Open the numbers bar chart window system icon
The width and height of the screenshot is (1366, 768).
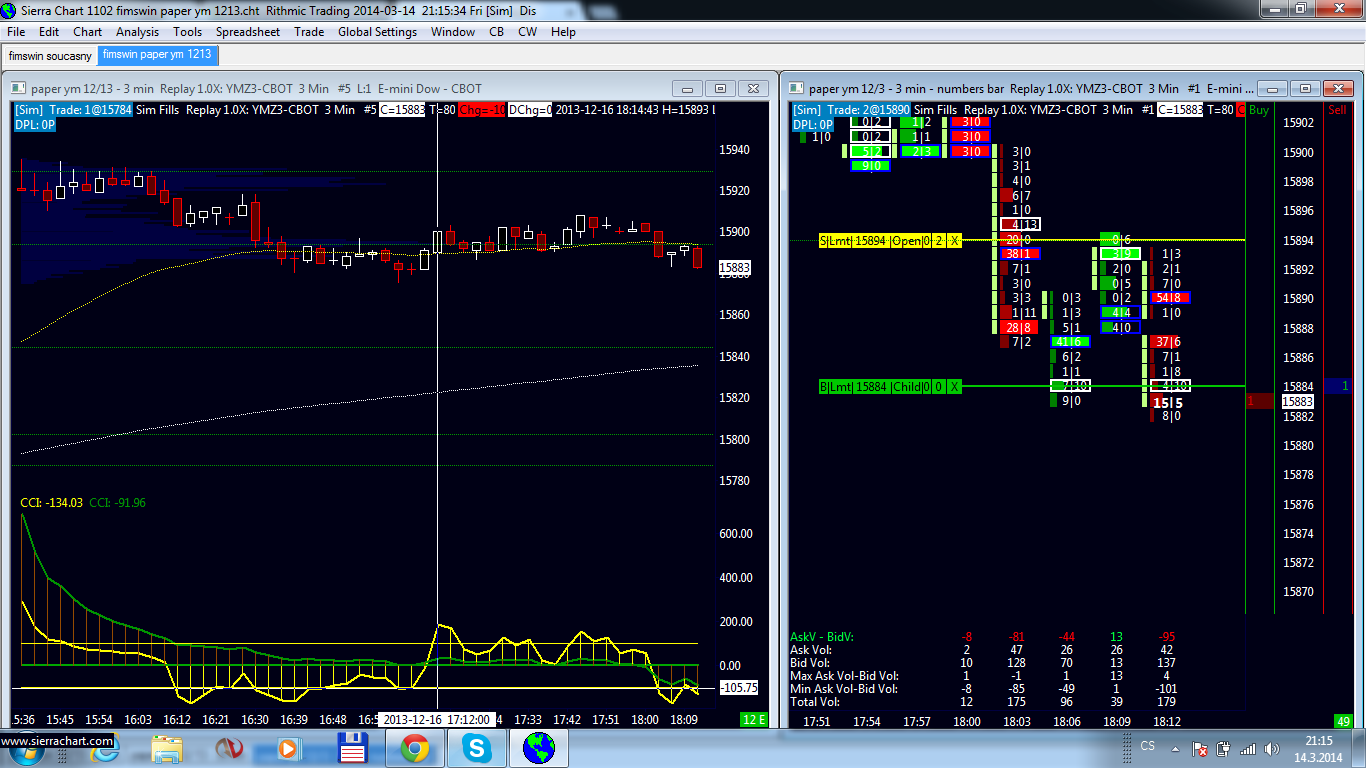click(x=798, y=88)
